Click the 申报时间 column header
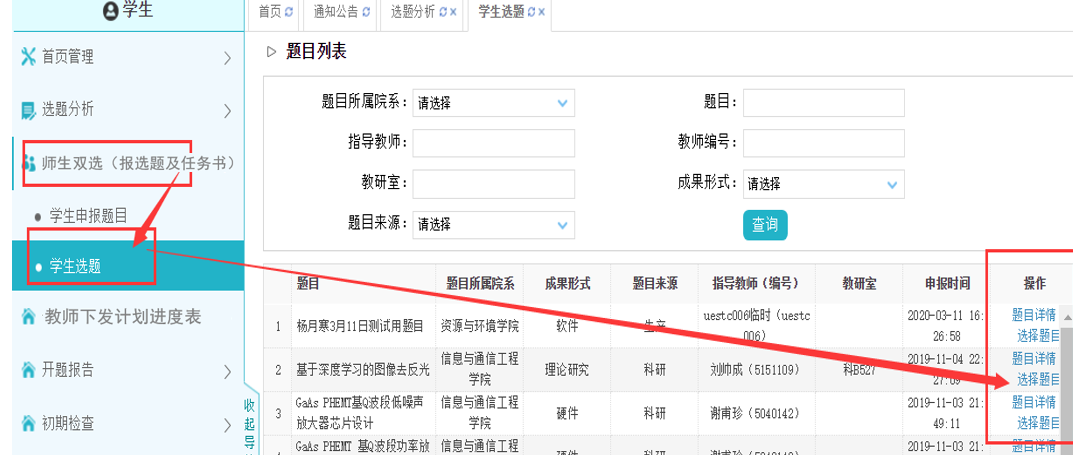This screenshot has height=455, width=1073. (947, 284)
